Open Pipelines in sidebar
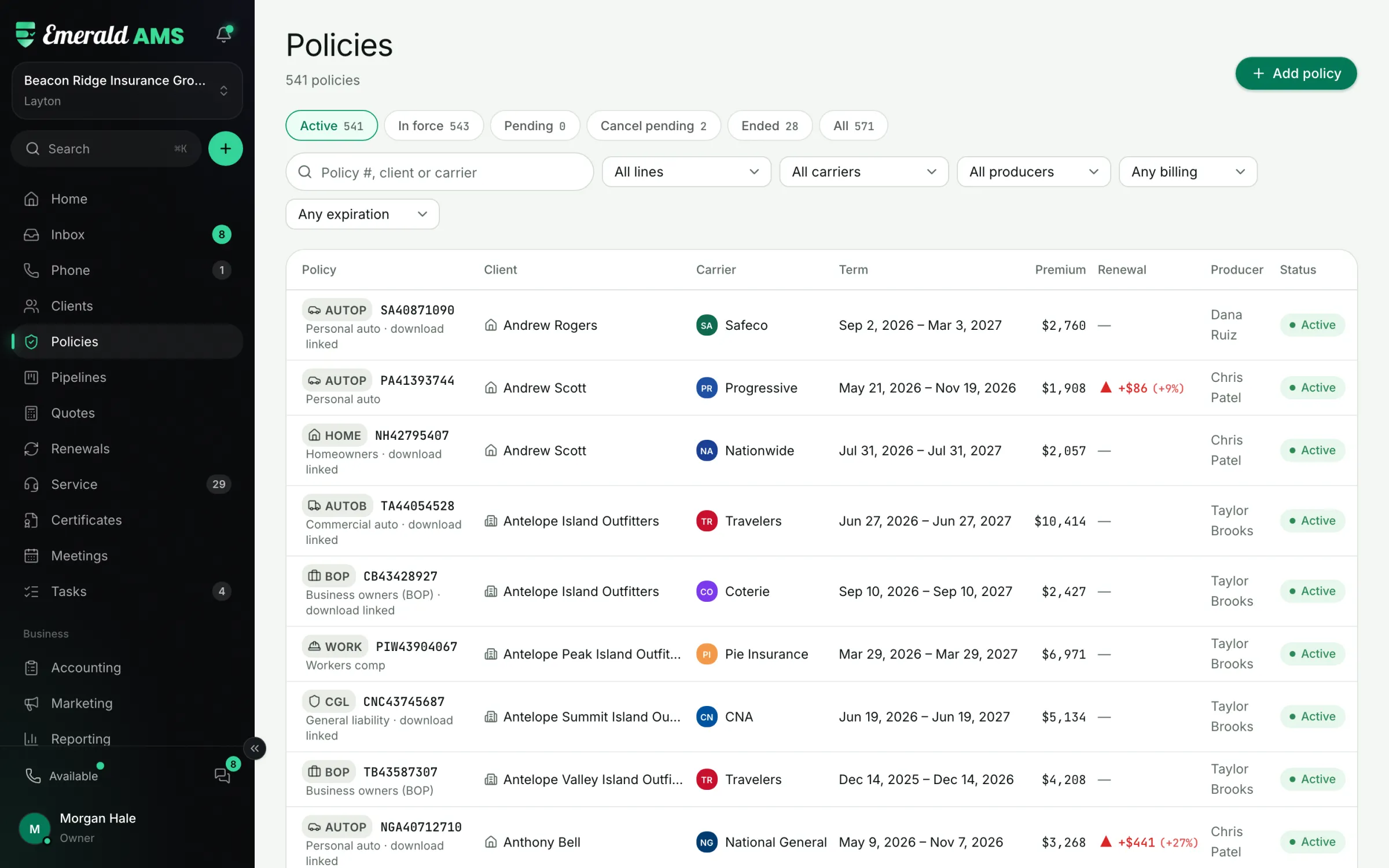Screen dimensions: 1389x868 coord(127,377)
